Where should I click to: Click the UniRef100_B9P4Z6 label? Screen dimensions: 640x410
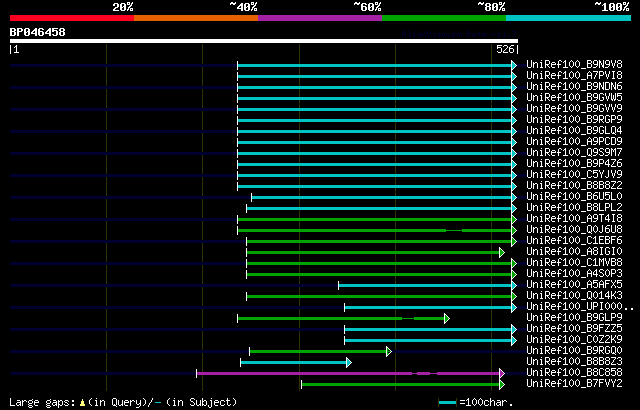(574, 164)
